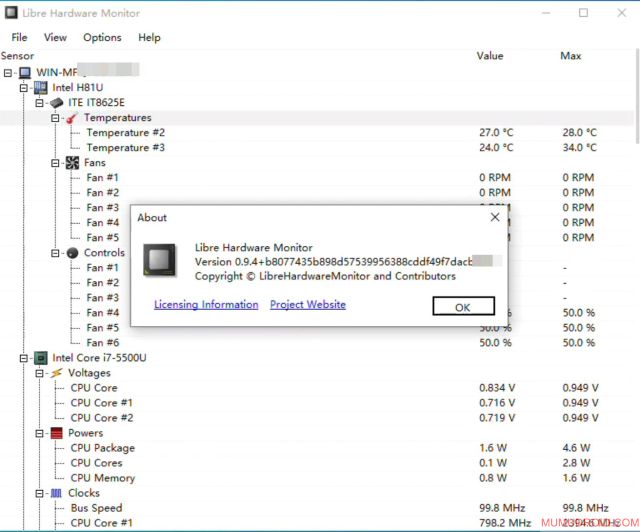Click the 0.834 V voltage value
This screenshot has height=532, width=640.
point(497,388)
